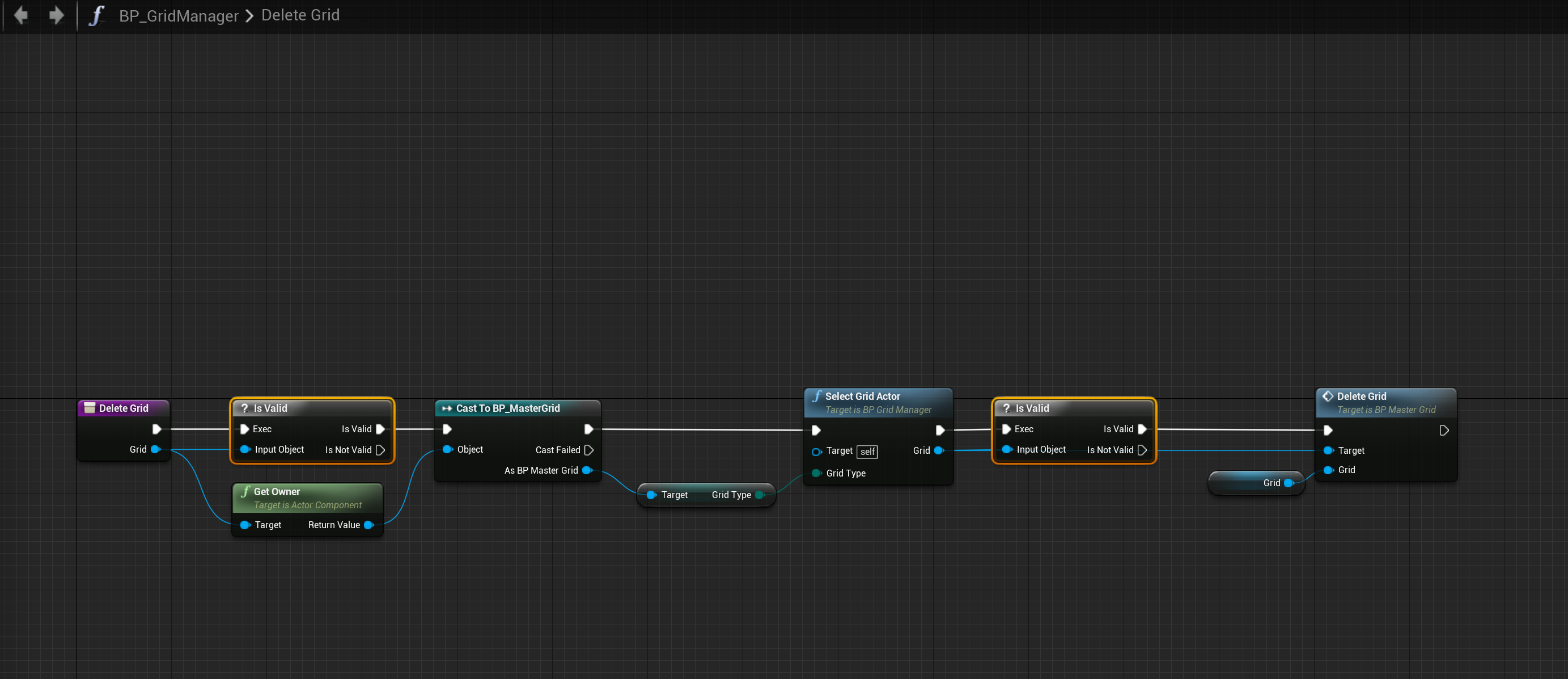The height and width of the screenshot is (679, 1568).
Task: Click the function icon beside BP_GridManager
Action: point(96,15)
